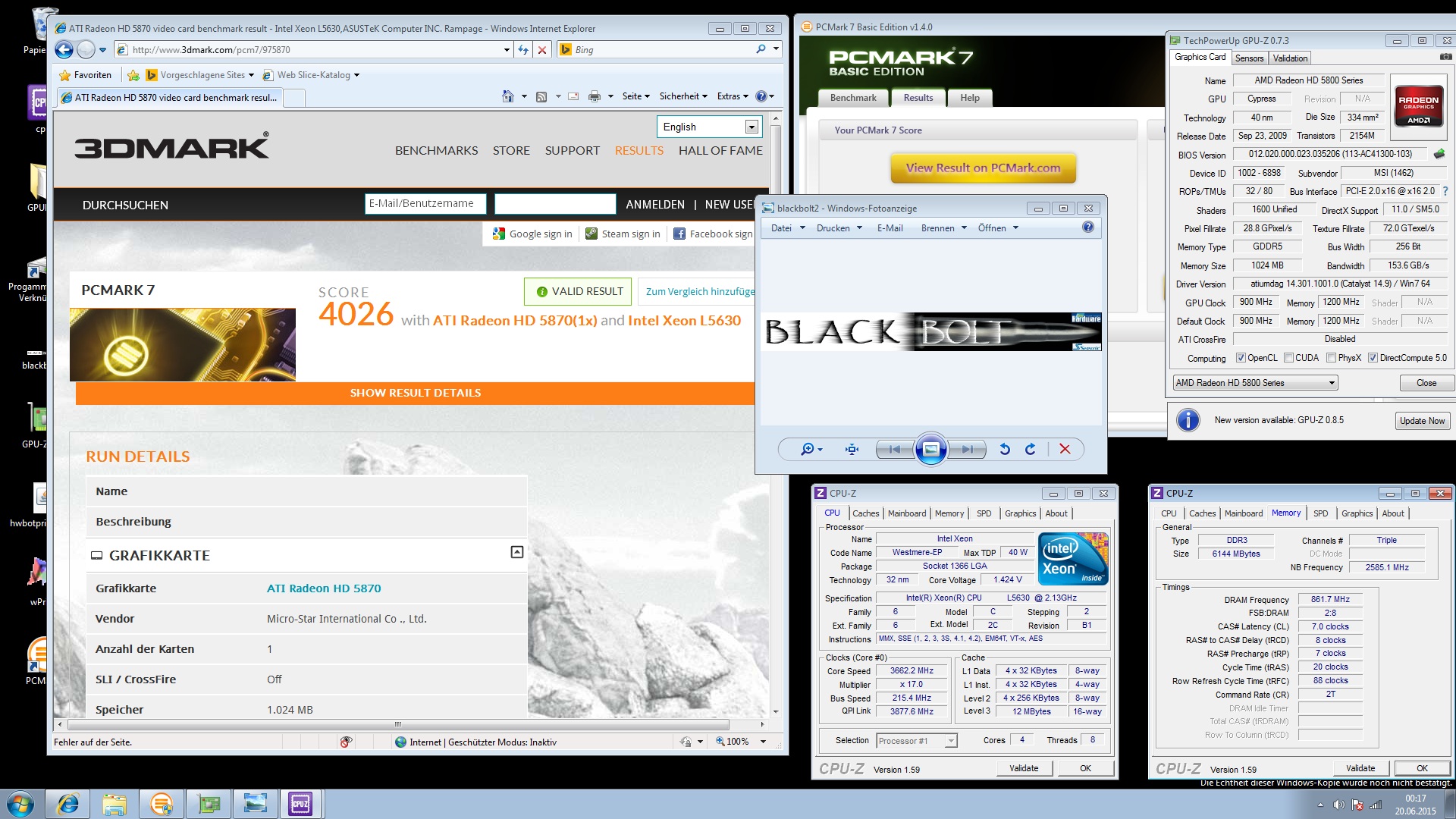Click SHOW RESULT DETAILS bar
Screen dimensions: 1456x819
coord(416,393)
